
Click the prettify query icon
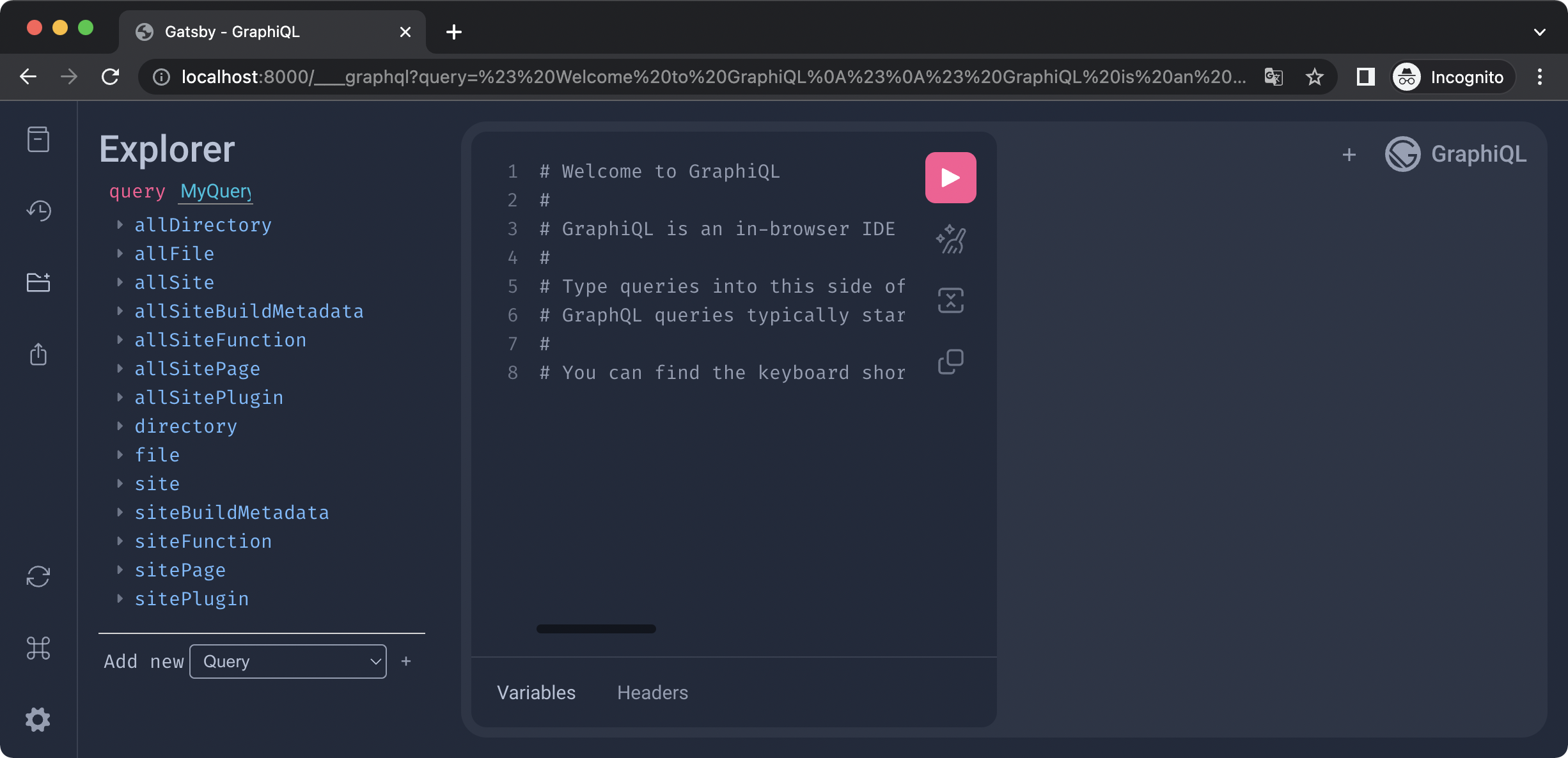point(950,240)
